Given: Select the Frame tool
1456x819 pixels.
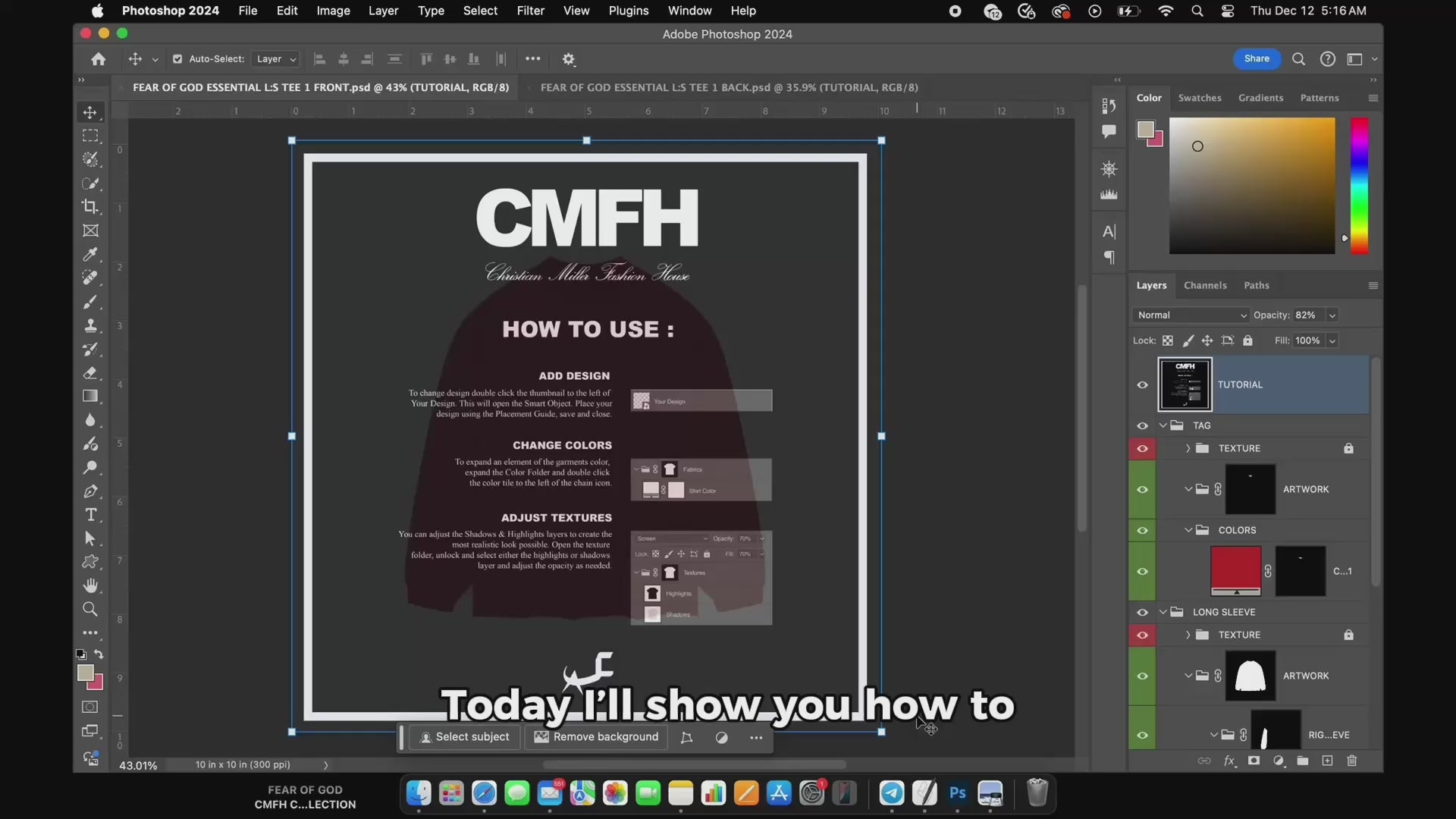Looking at the screenshot, I should click(90, 231).
